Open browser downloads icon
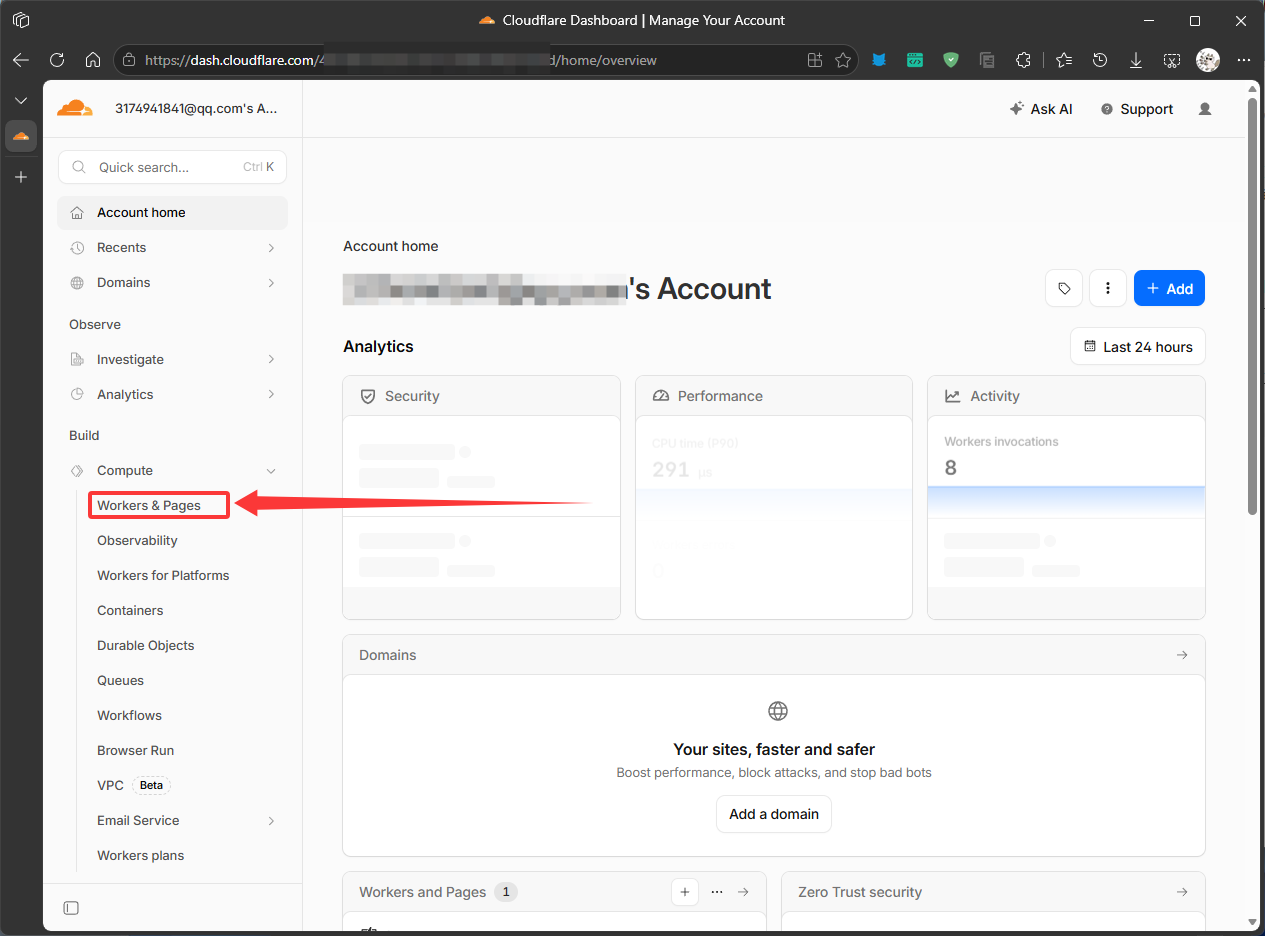Viewport: 1265px width, 936px height. click(x=1136, y=60)
